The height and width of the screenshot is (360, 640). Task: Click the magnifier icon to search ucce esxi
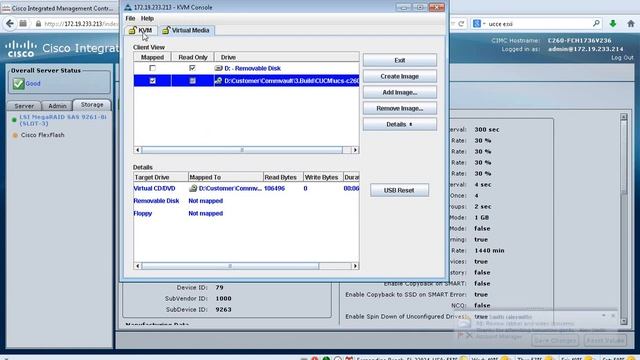(x=596, y=24)
